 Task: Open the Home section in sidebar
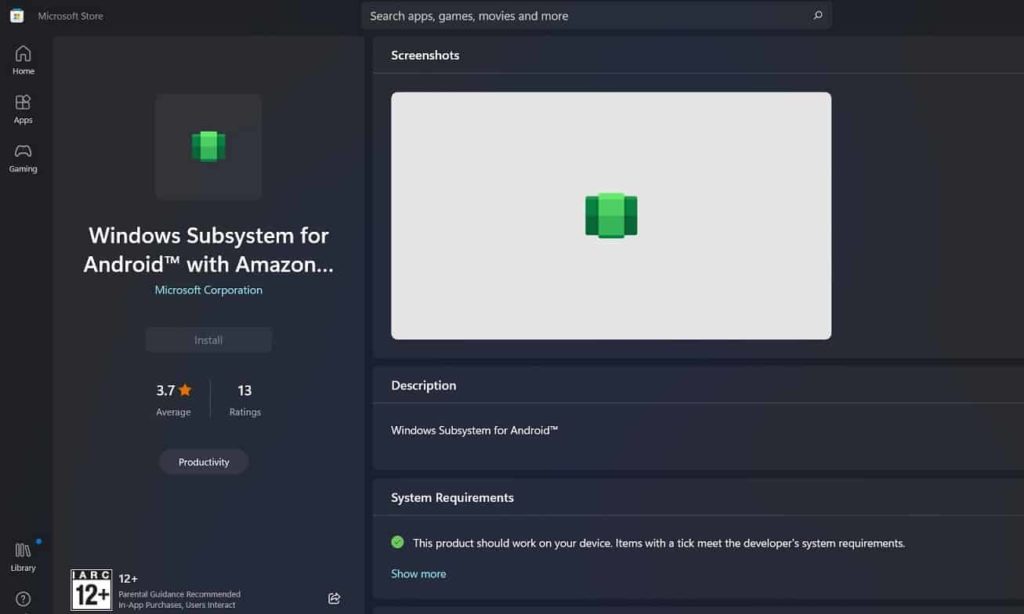(23, 60)
